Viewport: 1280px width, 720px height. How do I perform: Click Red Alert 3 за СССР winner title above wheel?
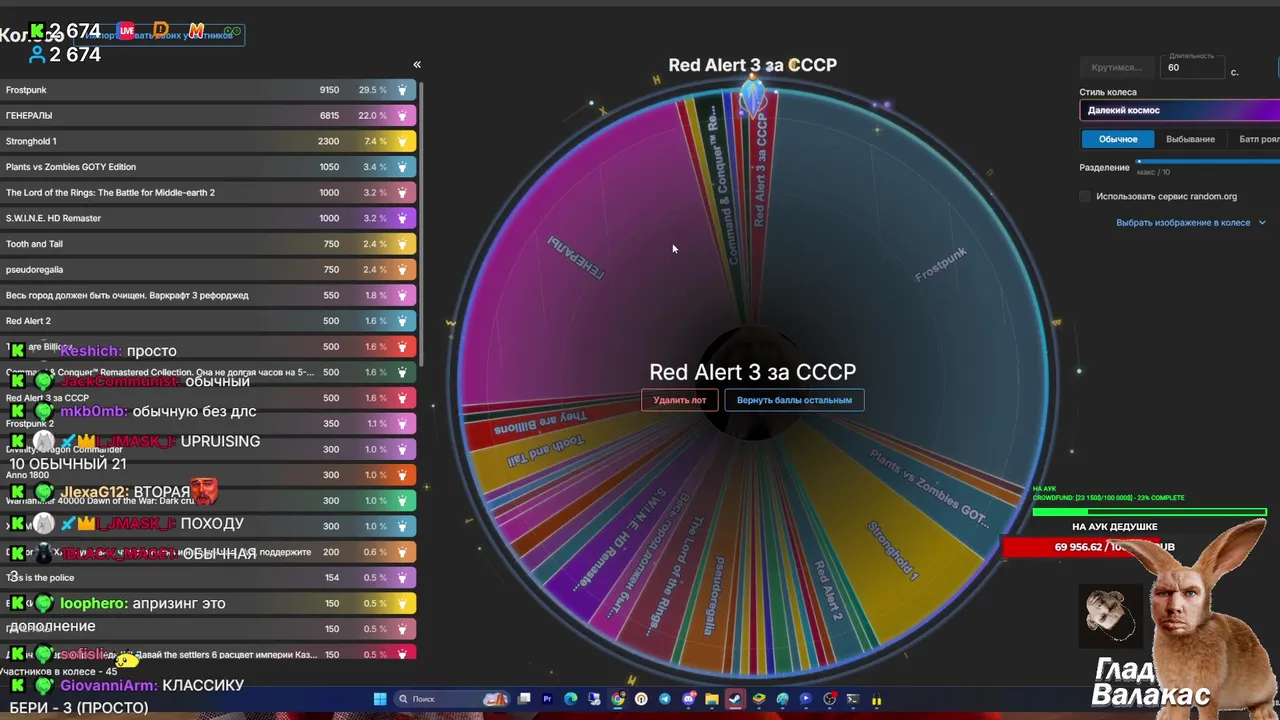(752, 65)
